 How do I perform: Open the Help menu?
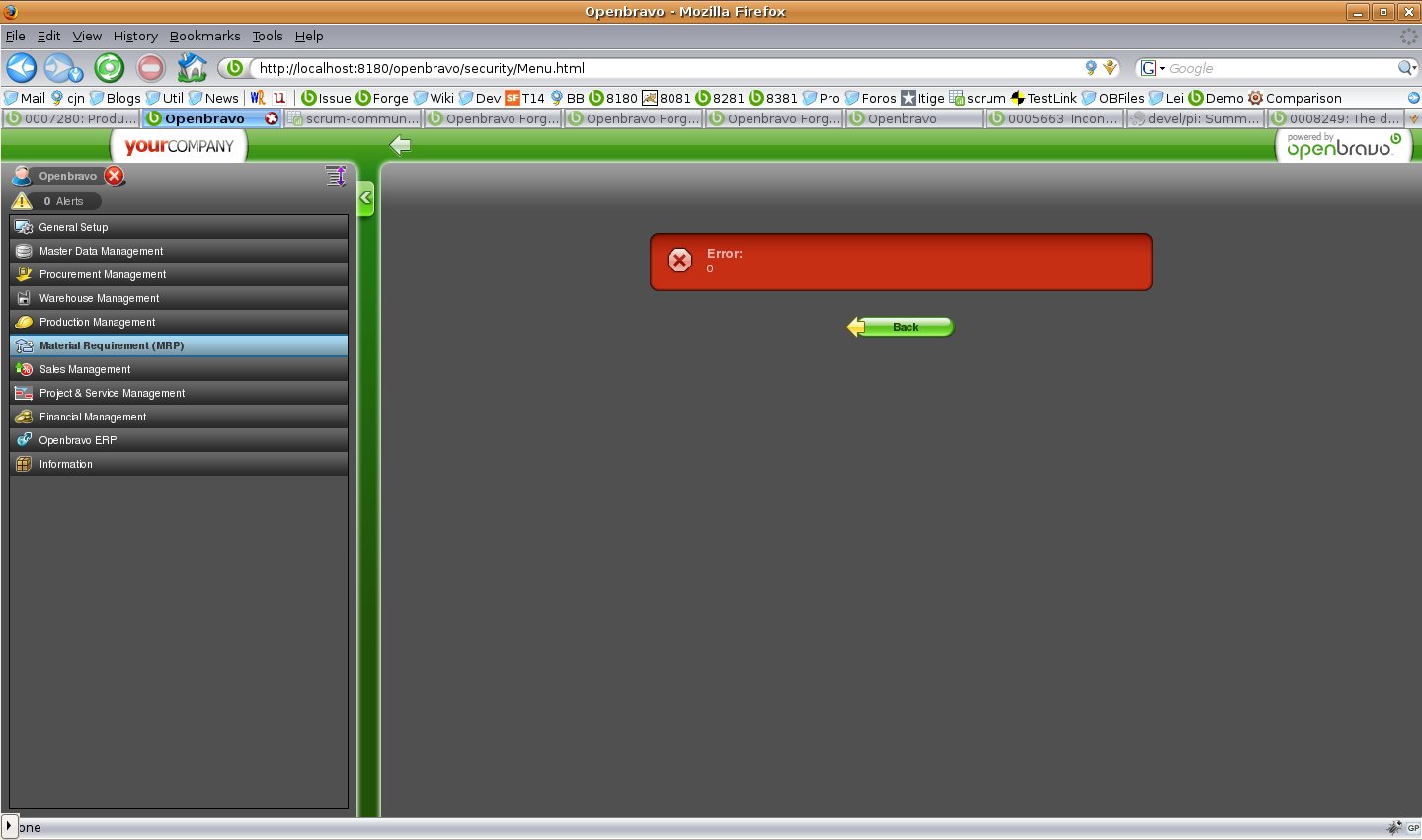click(309, 36)
